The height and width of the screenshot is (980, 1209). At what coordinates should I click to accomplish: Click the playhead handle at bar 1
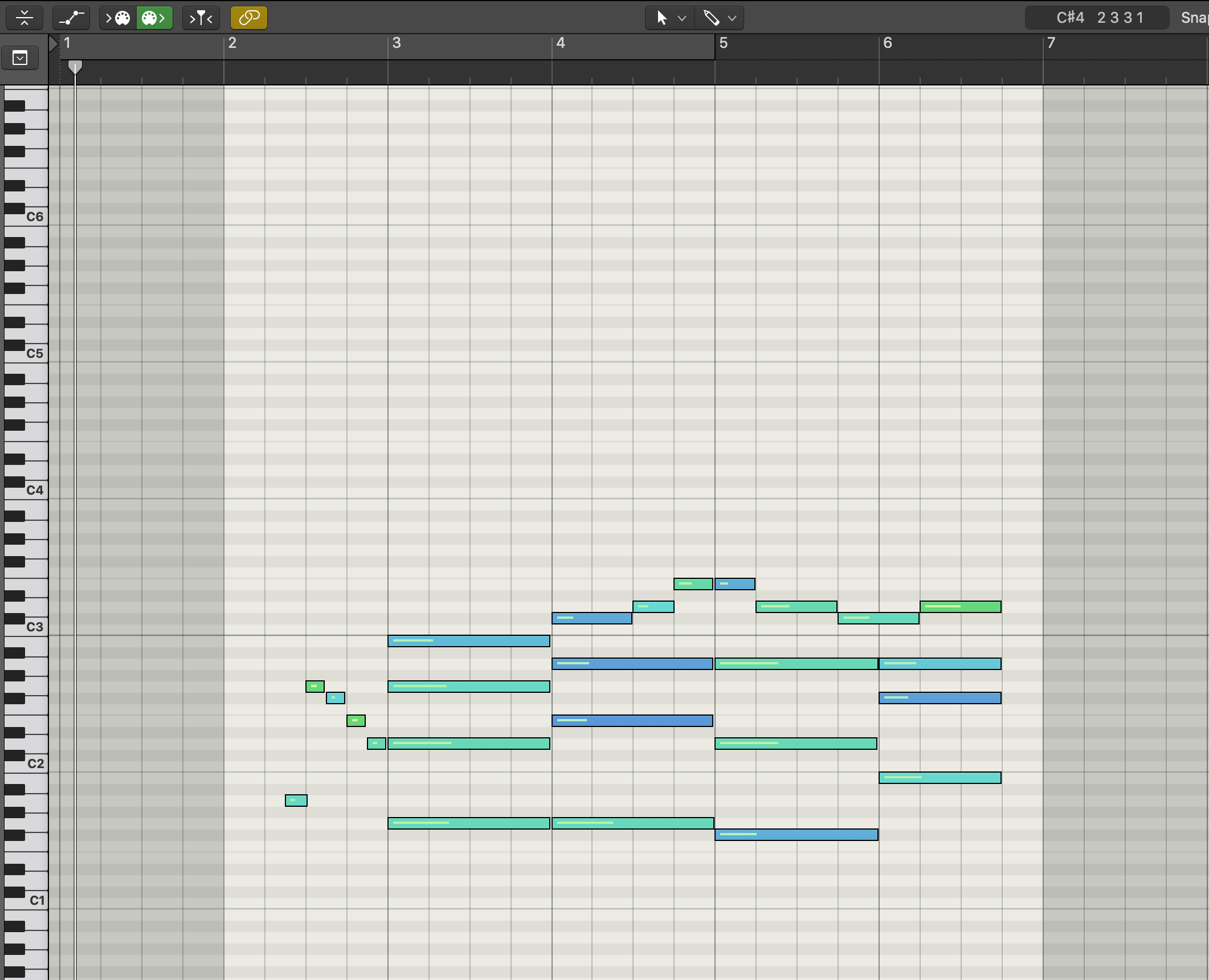(75, 67)
